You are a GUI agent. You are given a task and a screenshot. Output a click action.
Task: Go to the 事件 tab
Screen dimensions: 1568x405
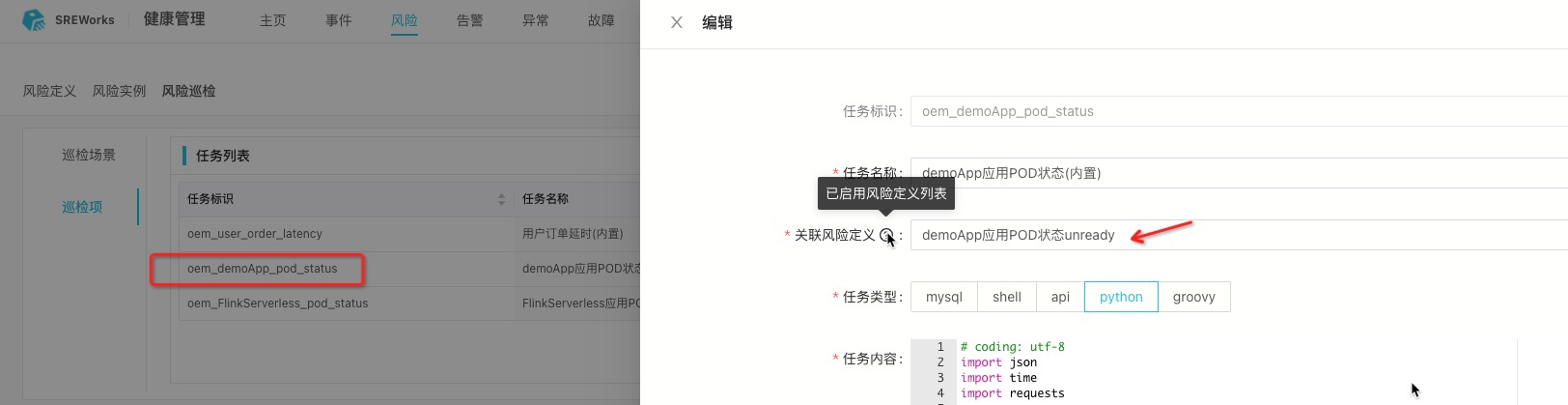[338, 20]
